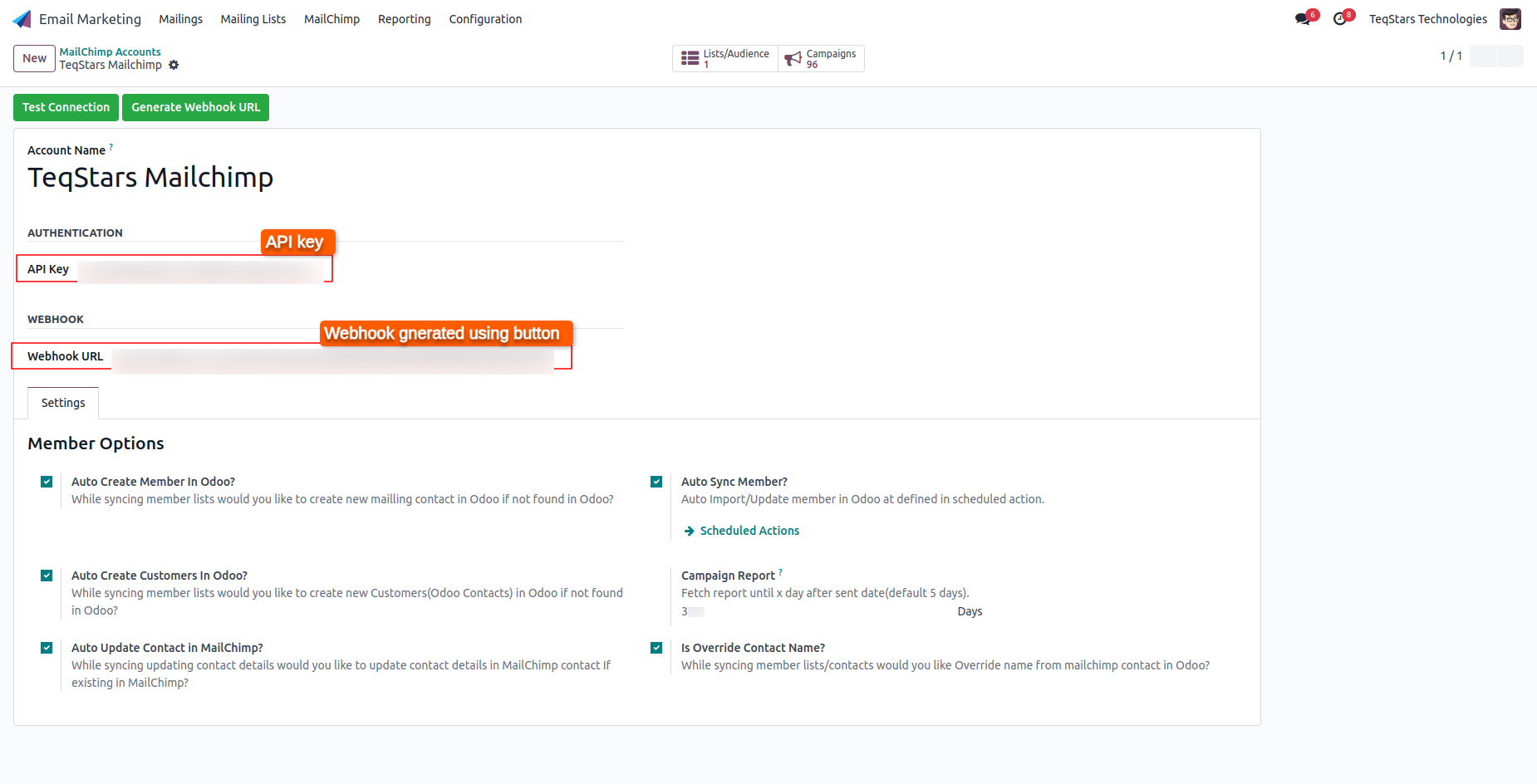Click the Member Options heading text
Viewport: 1537px width, 784px height.
pyautogui.click(x=96, y=443)
